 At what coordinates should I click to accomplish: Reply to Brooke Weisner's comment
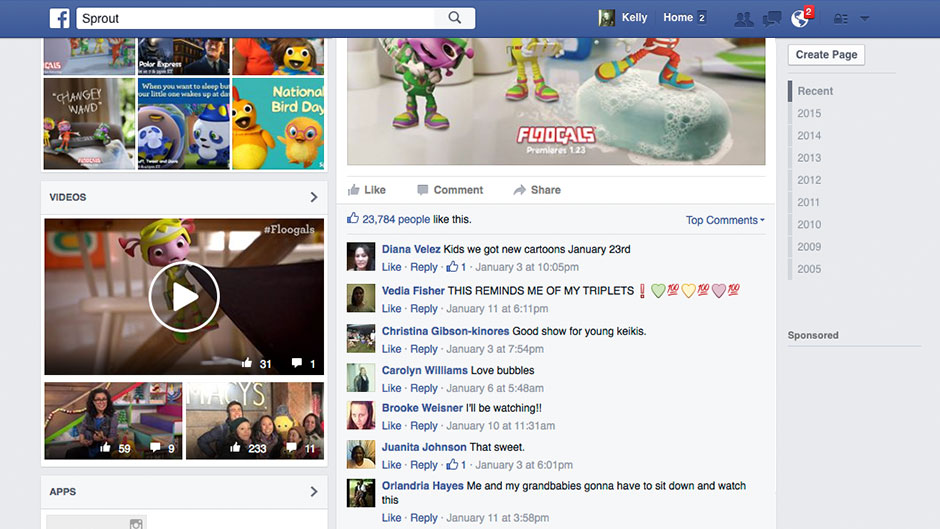[424, 426]
